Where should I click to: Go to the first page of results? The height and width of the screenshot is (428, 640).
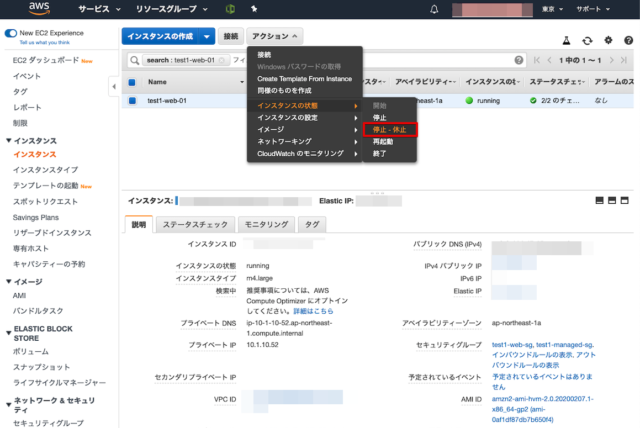coord(537,60)
